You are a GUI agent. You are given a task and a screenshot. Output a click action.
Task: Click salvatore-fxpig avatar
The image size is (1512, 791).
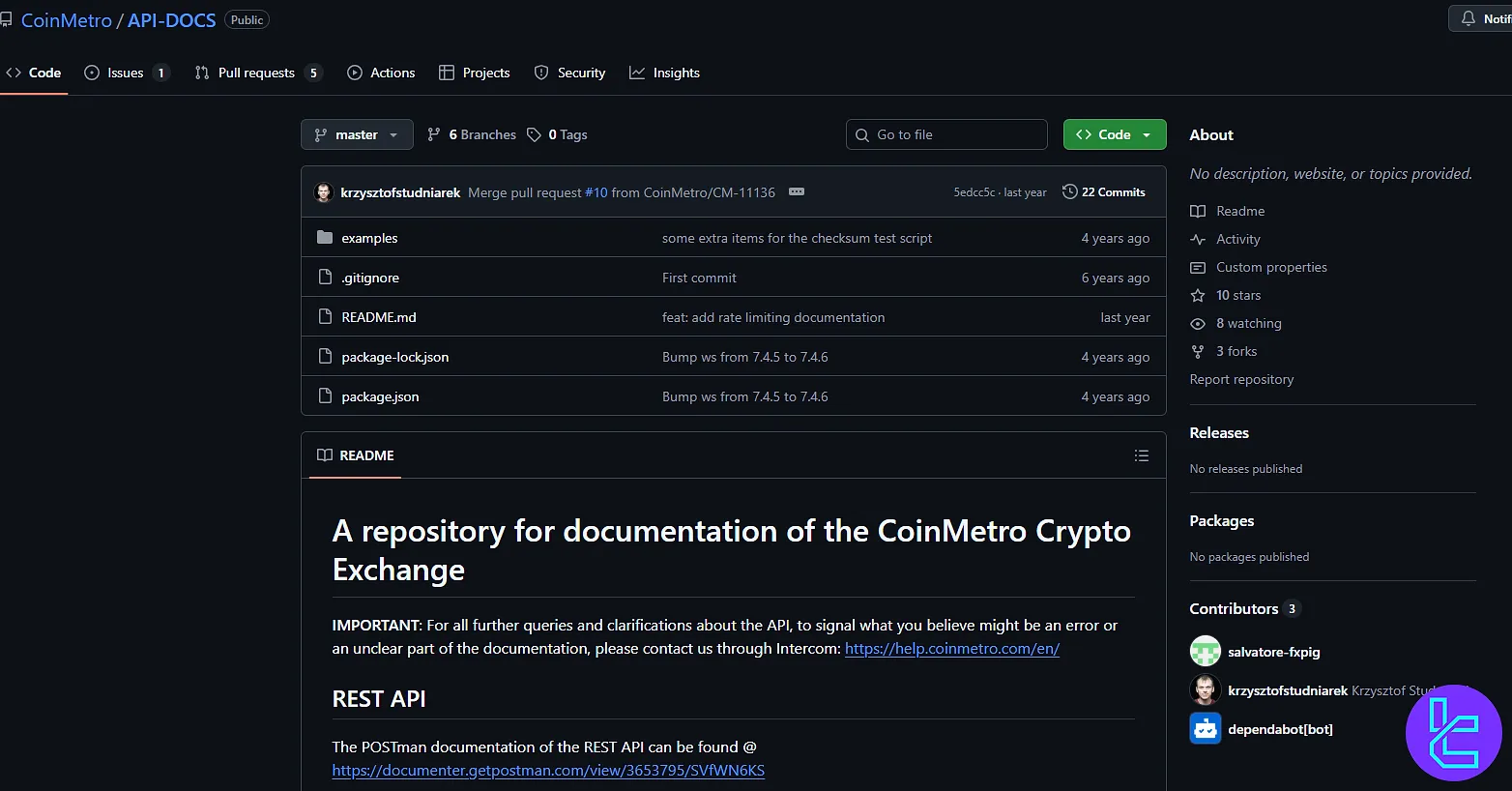pyautogui.click(x=1206, y=651)
